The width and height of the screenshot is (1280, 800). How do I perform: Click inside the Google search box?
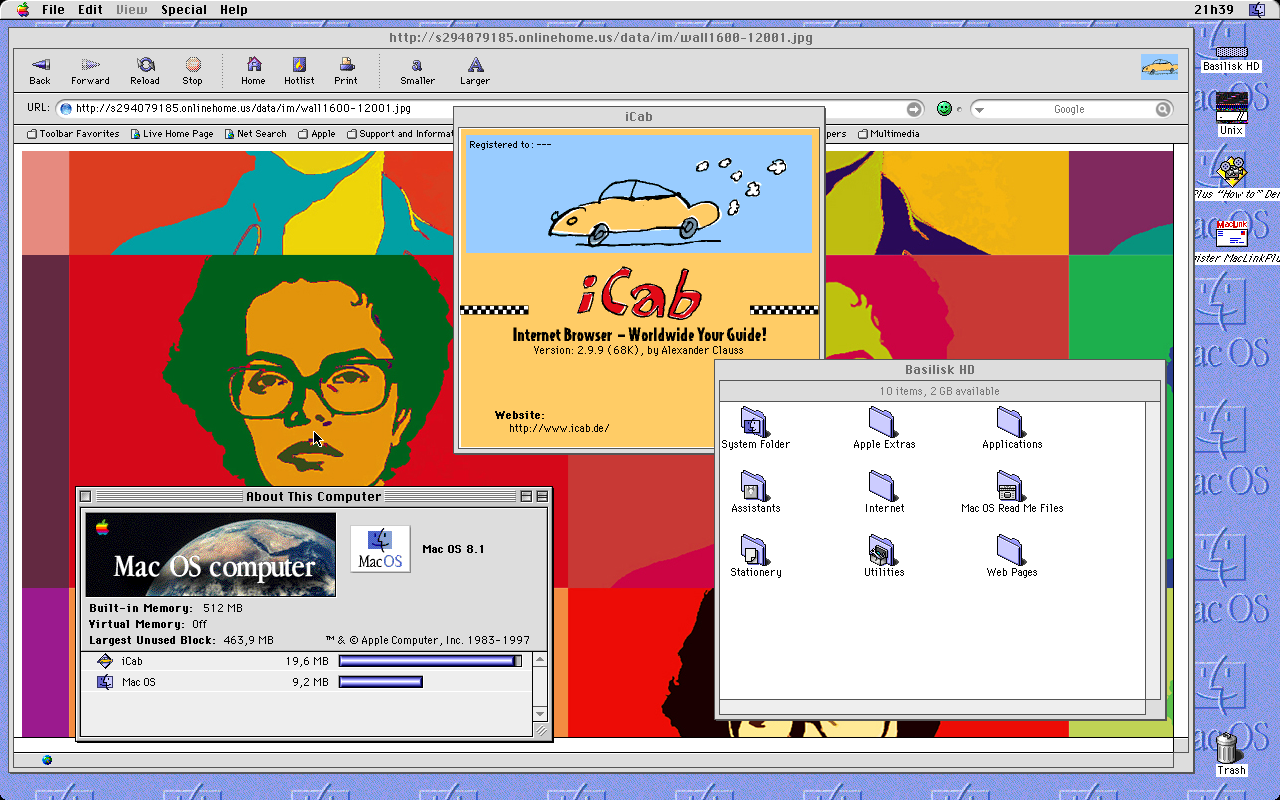click(1069, 109)
